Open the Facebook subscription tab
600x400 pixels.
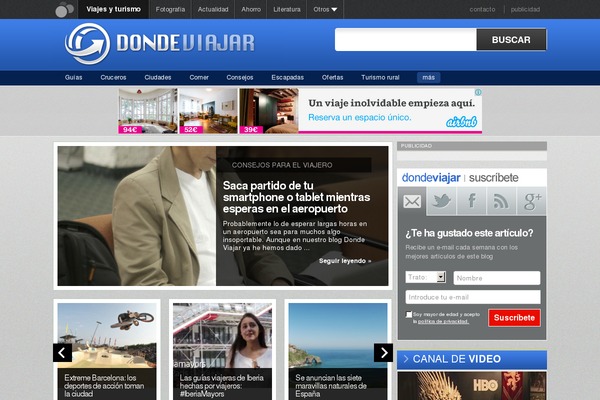[471, 201]
